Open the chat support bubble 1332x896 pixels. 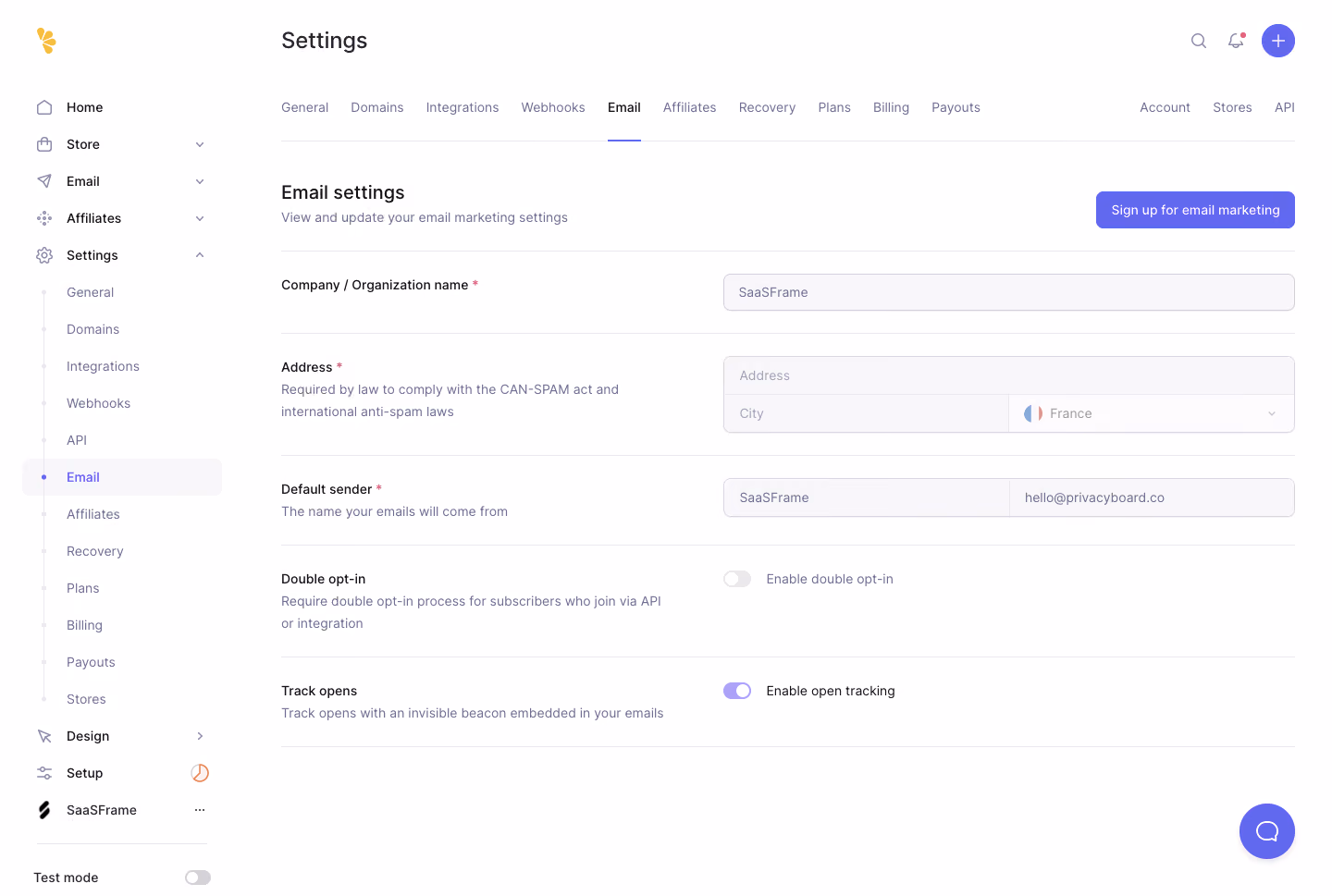click(x=1267, y=831)
